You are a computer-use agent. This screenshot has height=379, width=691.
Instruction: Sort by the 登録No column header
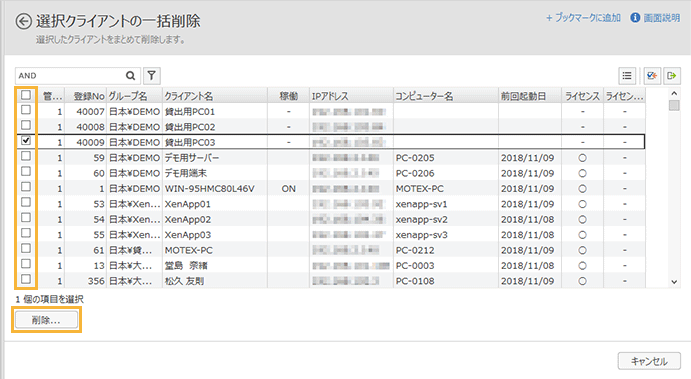(86, 96)
